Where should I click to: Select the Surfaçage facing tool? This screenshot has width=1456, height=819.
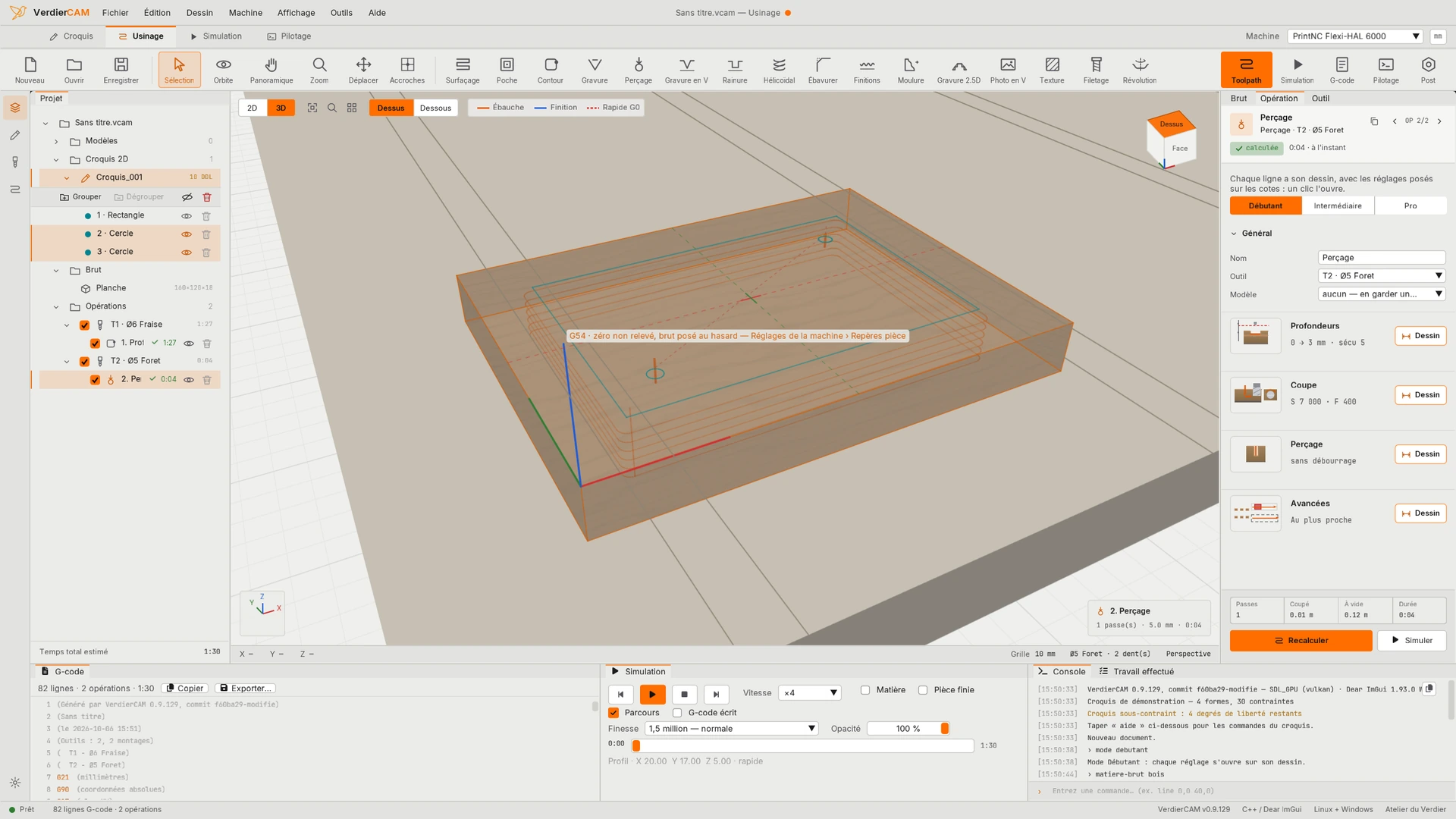coord(463,70)
